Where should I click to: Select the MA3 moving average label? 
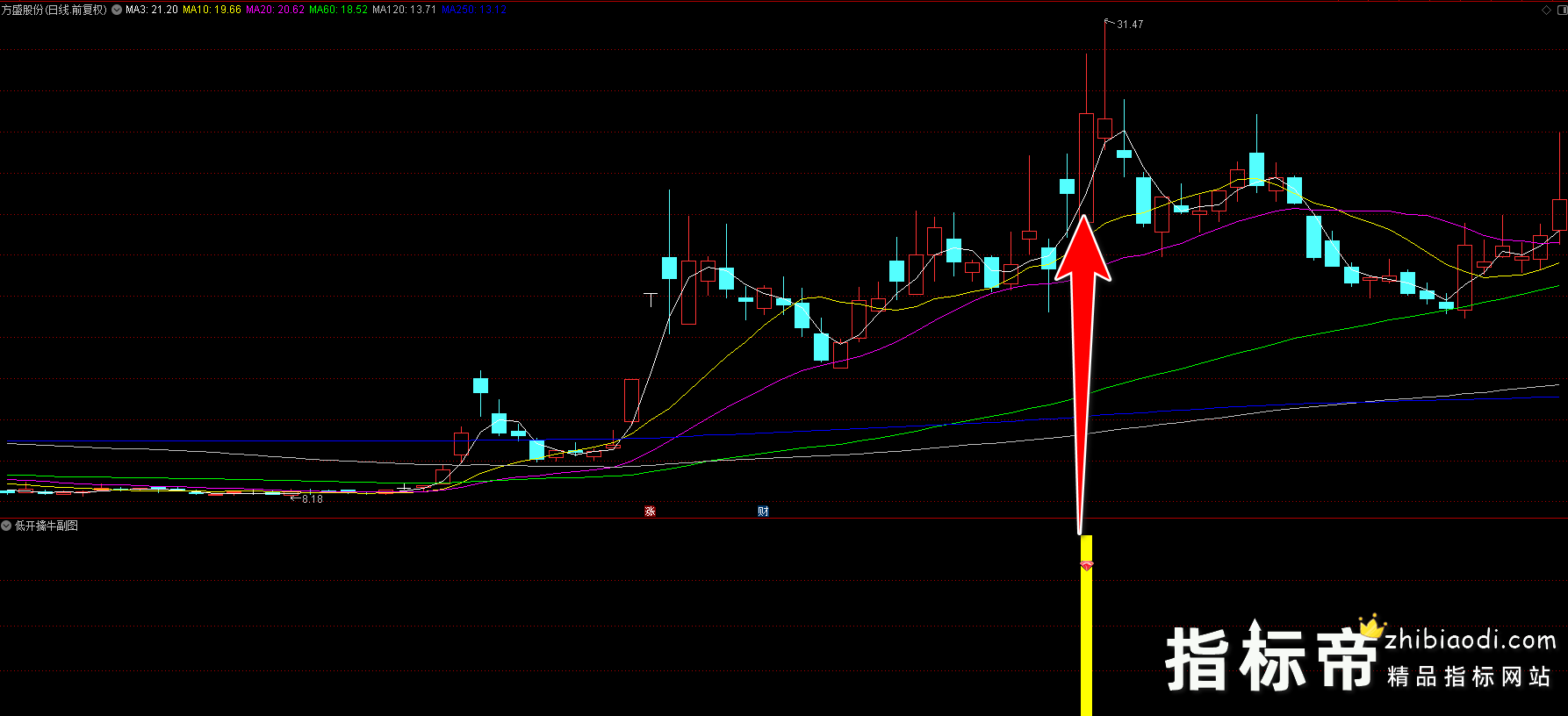[x=152, y=10]
